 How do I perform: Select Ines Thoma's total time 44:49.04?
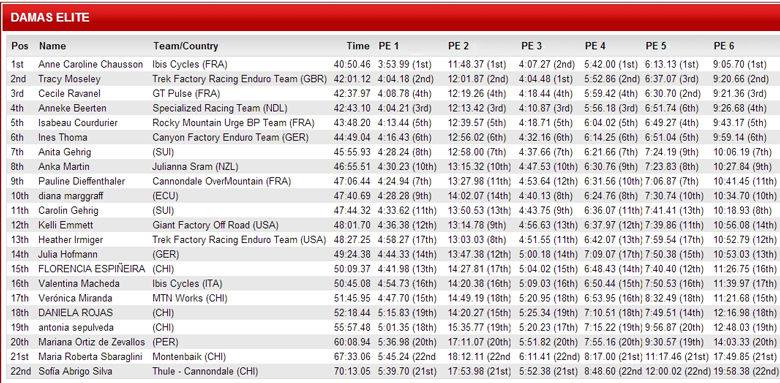point(352,137)
